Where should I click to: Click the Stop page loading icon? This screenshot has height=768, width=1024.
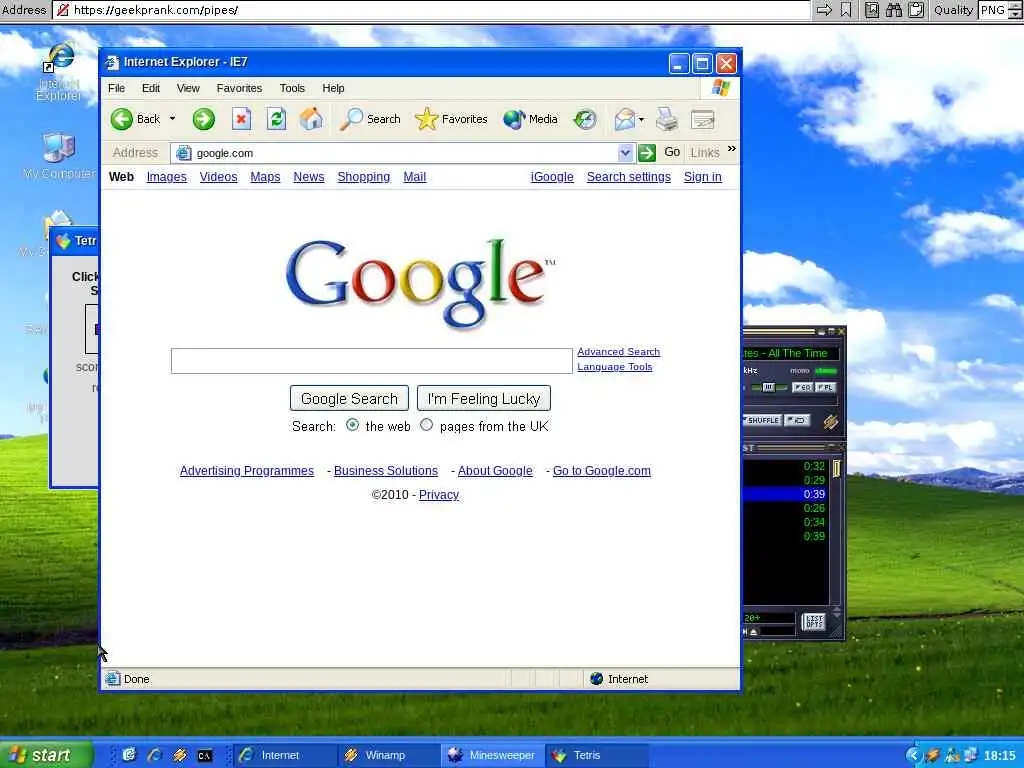pos(241,119)
